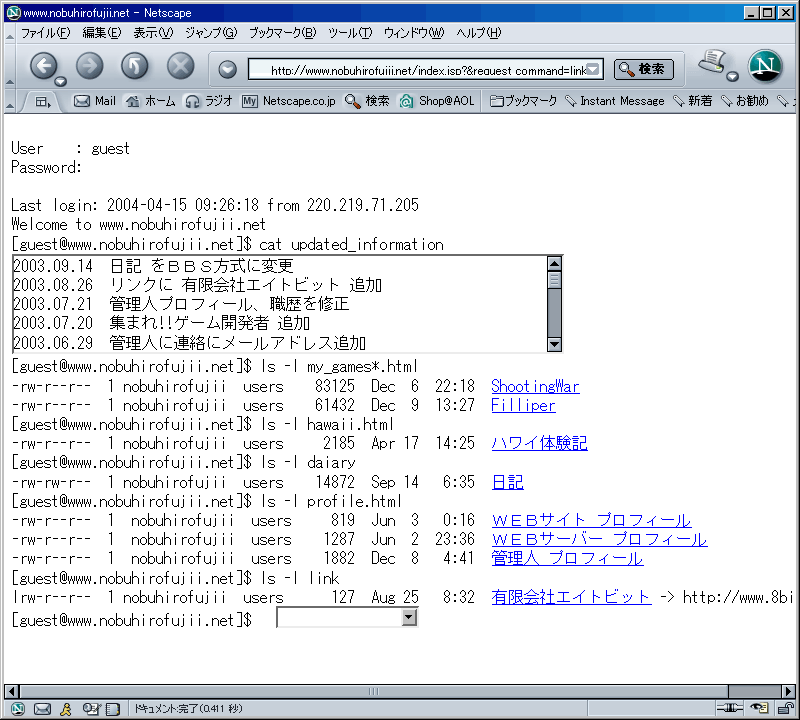Click the ホーム home shortcut
The image size is (800, 720).
pos(151,101)
